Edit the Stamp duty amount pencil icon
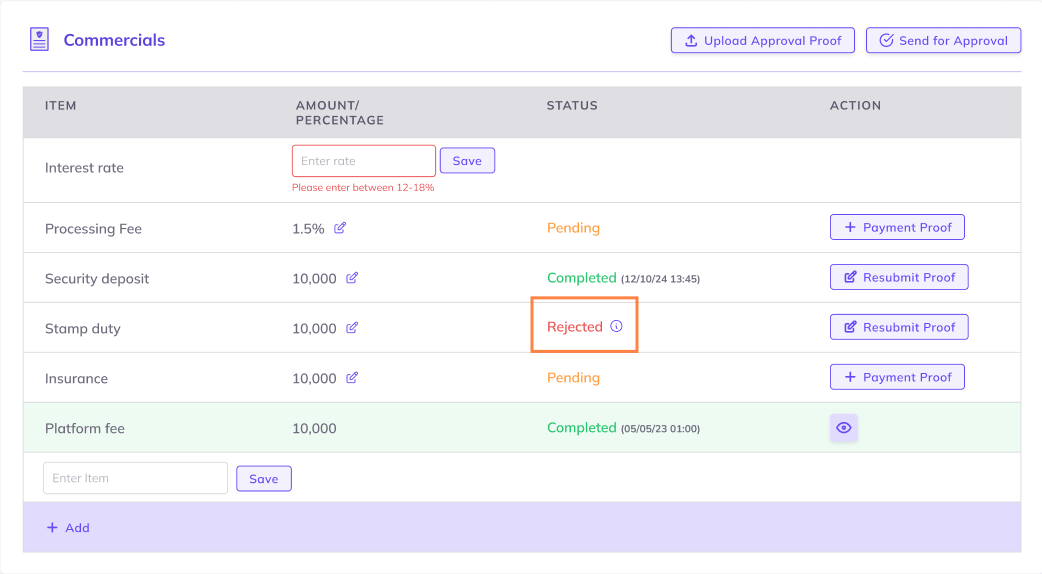The image size is (1042, 574). (x=352, y=328)
